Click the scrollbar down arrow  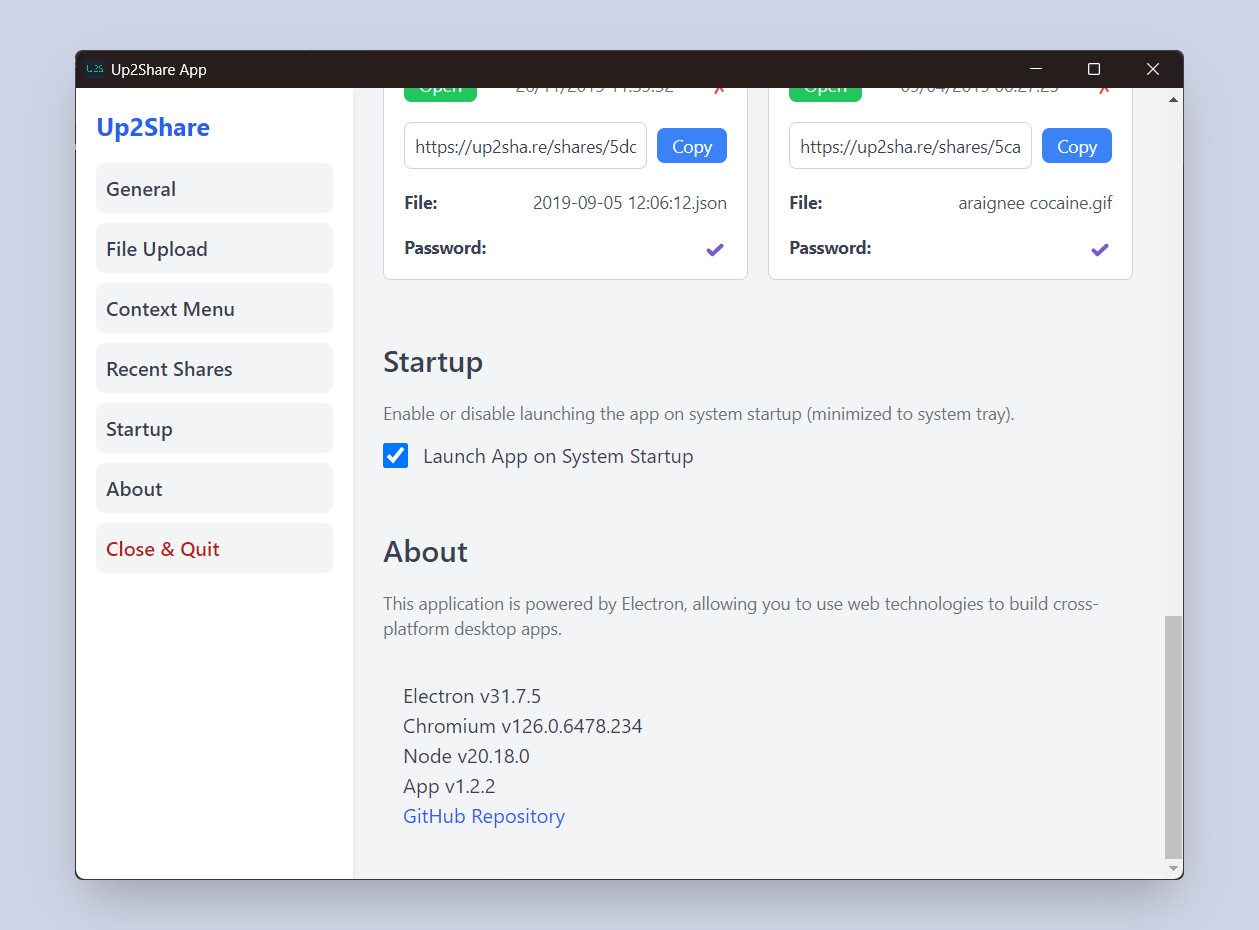point(1173,869)
